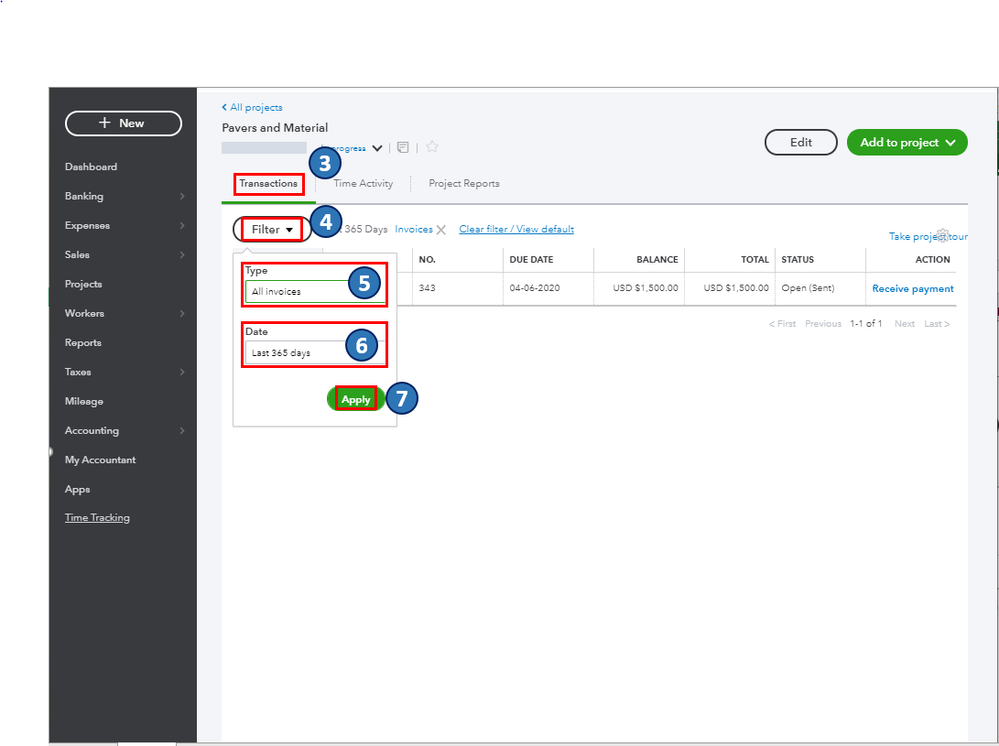The image size is (999, 746).
Task: Sort by the BALANCE column header
Action: (657, 260)
